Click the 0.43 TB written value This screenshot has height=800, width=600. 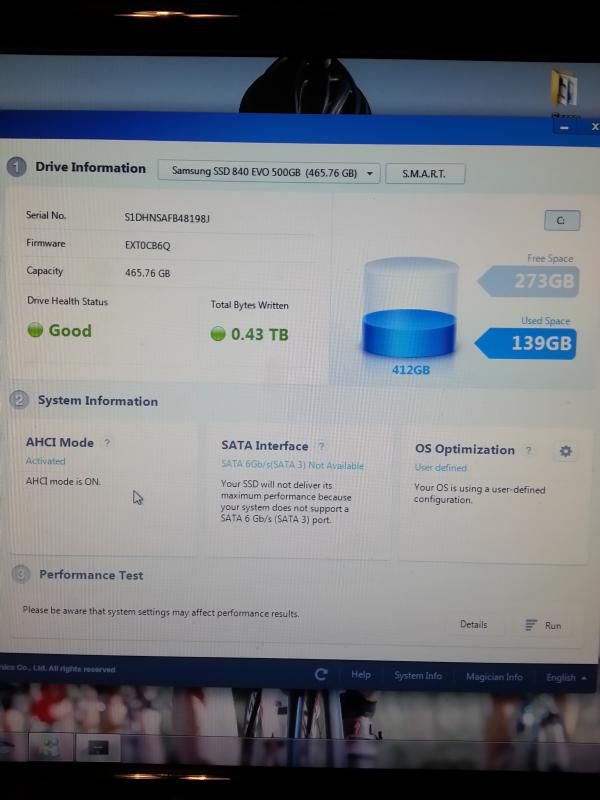point(260,334)
